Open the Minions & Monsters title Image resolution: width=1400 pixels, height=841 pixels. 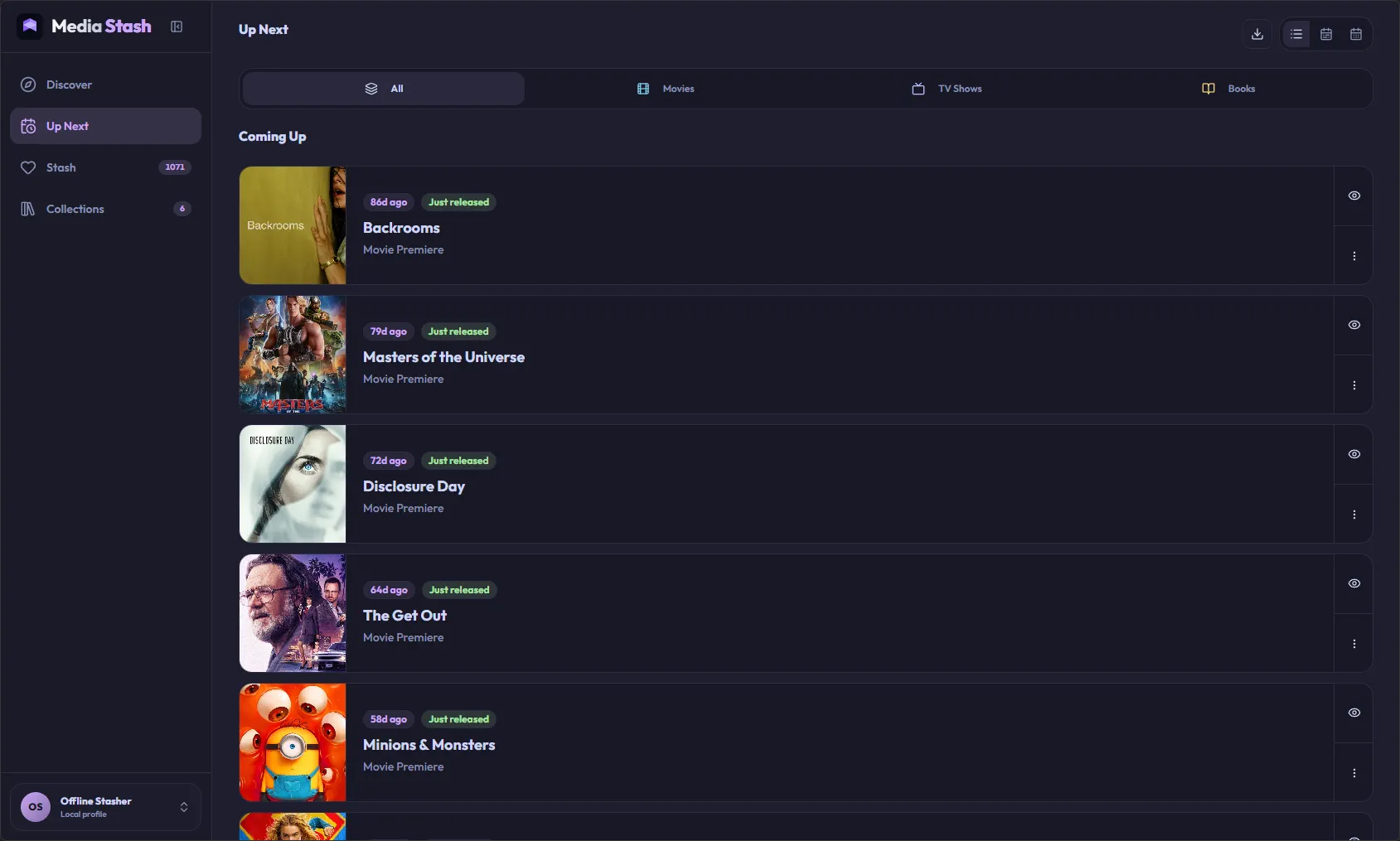click(x=429, y=745)
